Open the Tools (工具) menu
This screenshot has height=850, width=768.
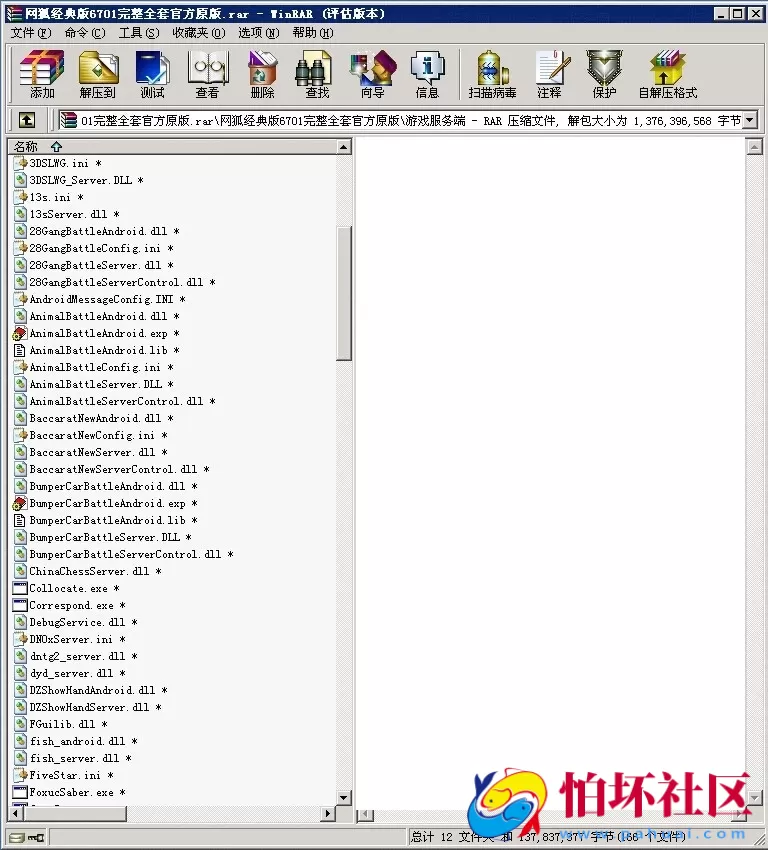[138, 33]
